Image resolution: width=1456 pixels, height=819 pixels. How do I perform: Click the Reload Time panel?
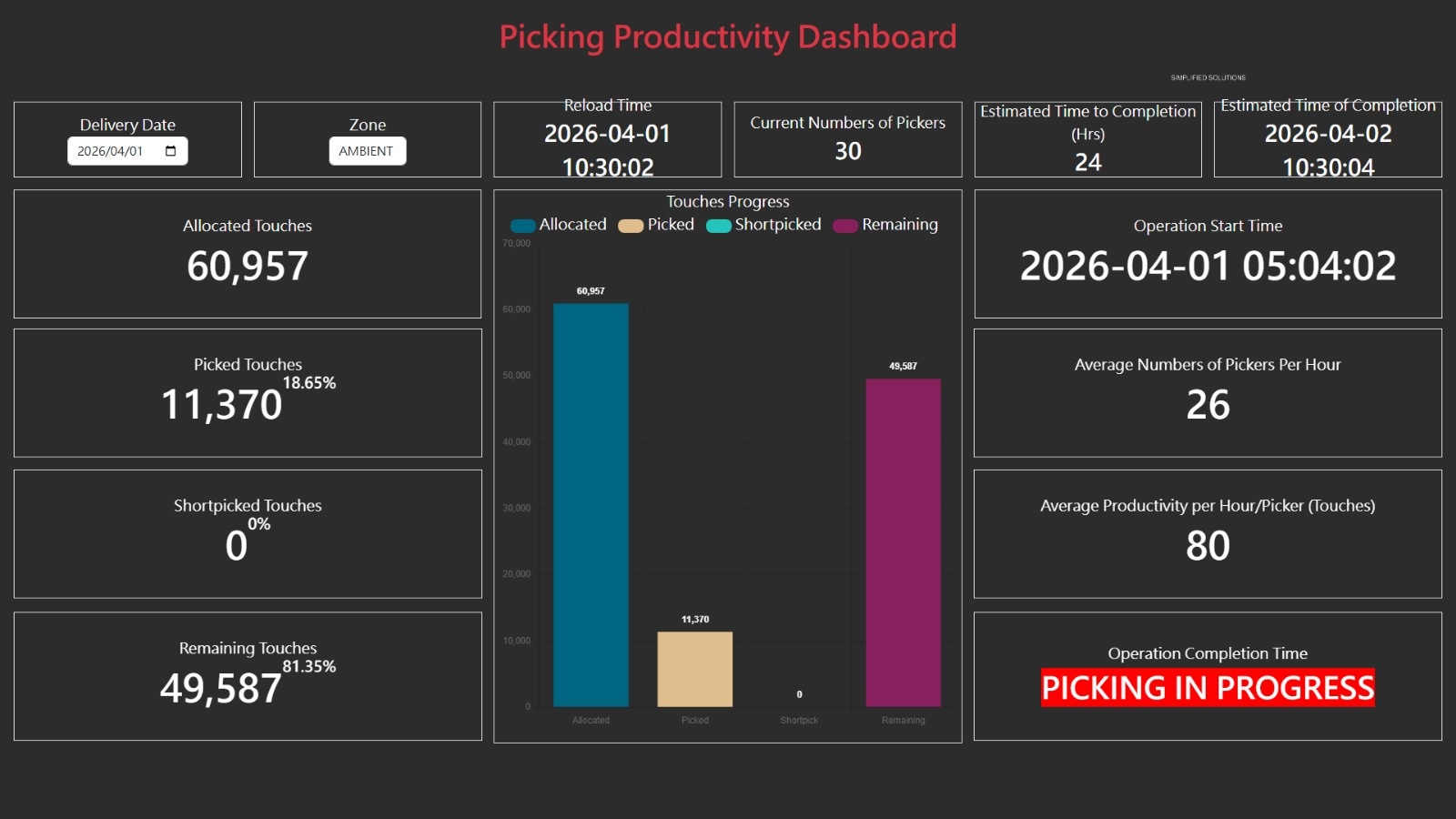606,138
